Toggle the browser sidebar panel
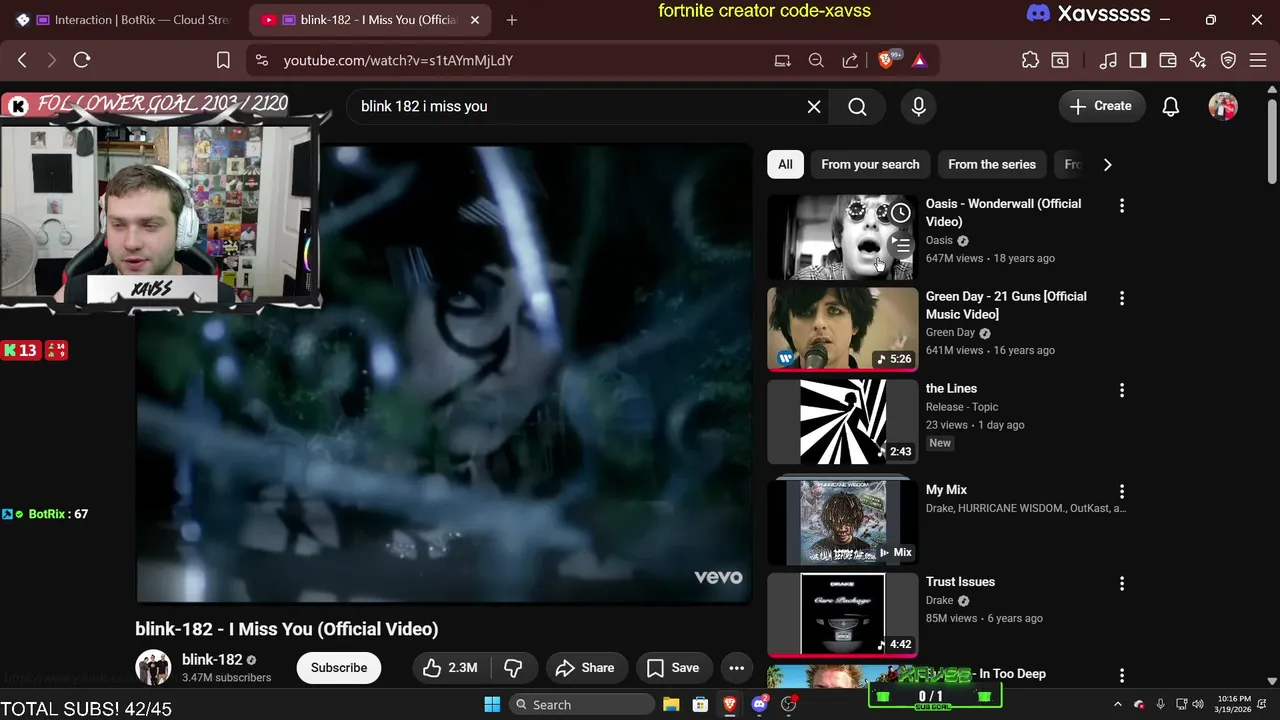1280x720 pixels. pyautogui.click(x=1138, y=60)
